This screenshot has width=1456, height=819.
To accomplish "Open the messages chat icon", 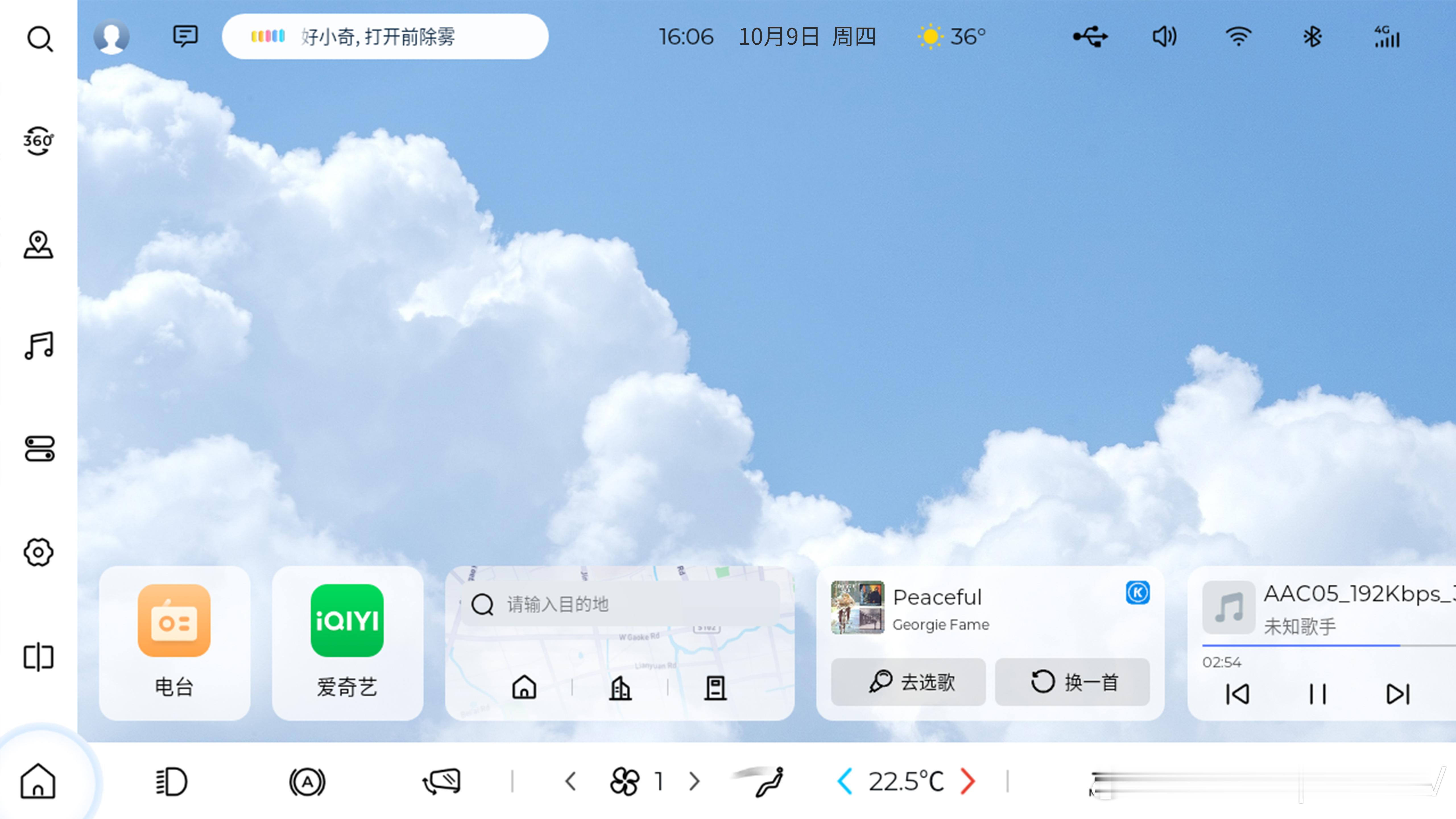I will pyautogui.click(x=185, y=37).
